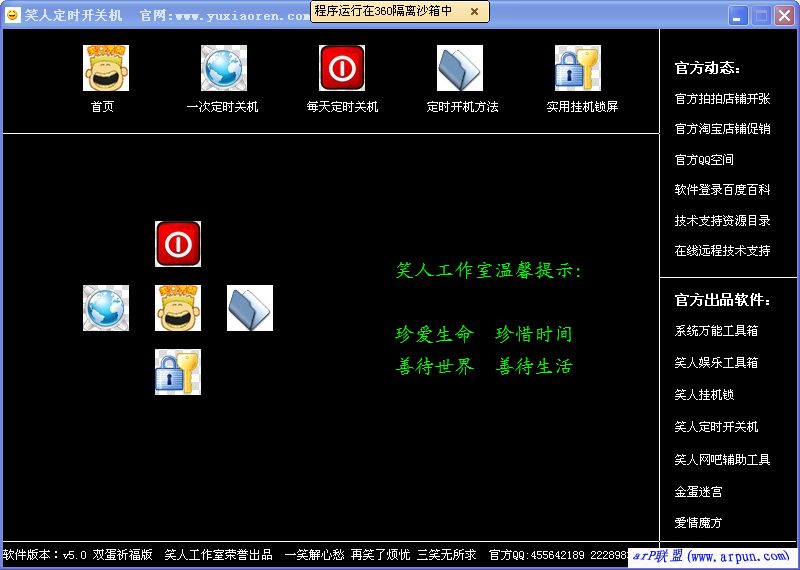Click the smiley app icon in the title bar
The height and width of the screenshot is (570, 800).
click(12, 15)
